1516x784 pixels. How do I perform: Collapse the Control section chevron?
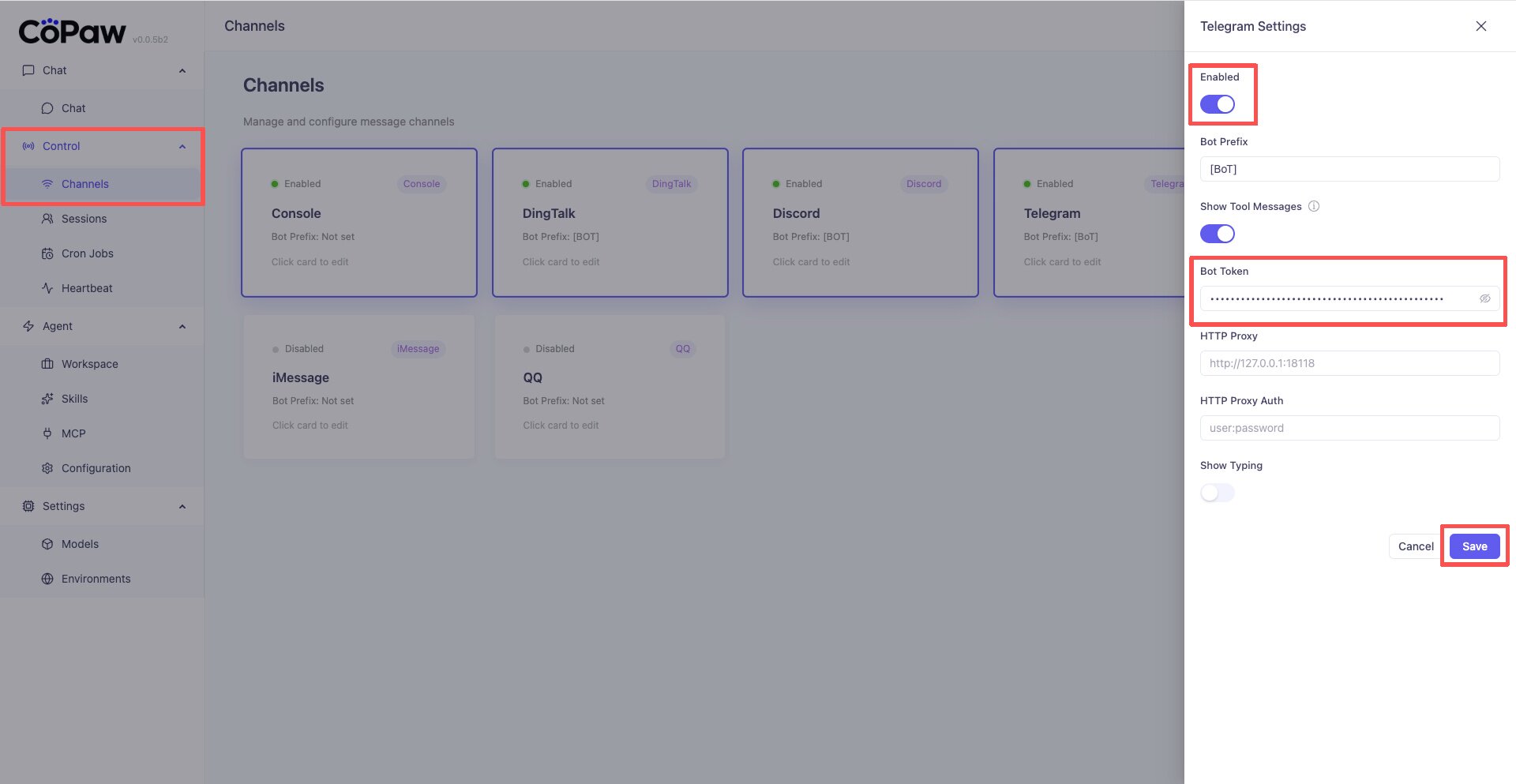[182, 146]
